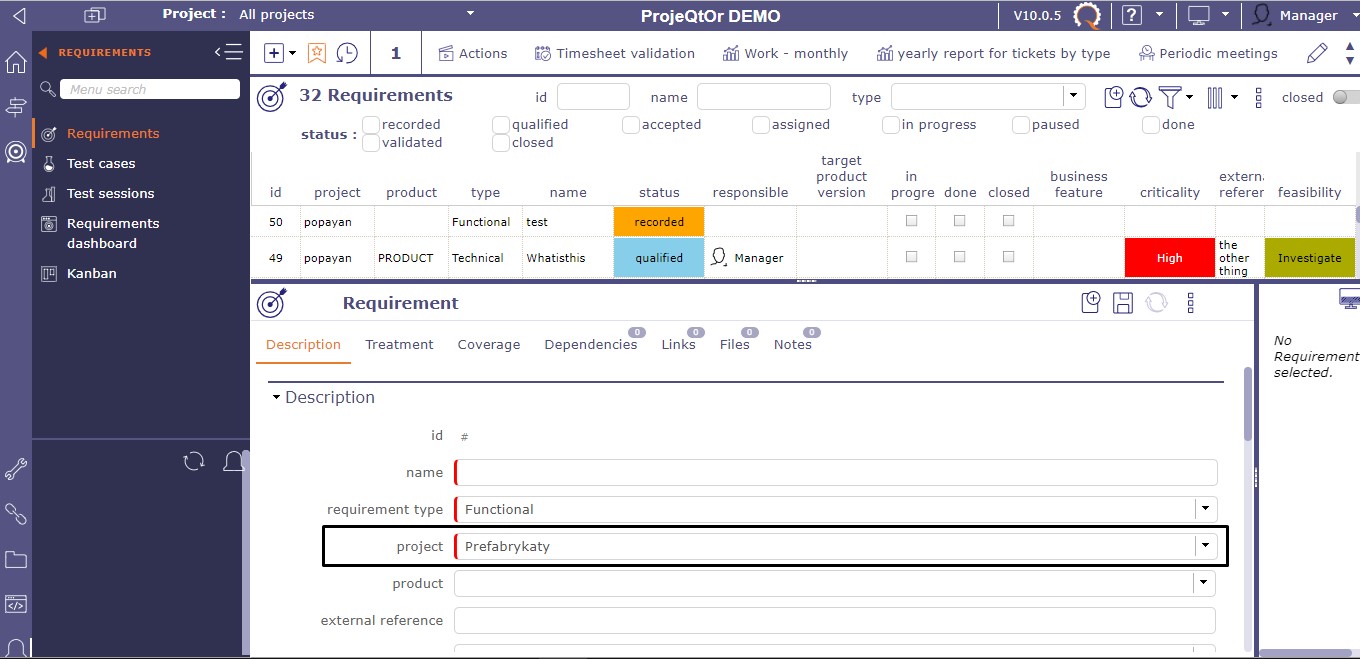Open the favorites star icon in toolbar

pyautogui.click(x=317, y=53)
